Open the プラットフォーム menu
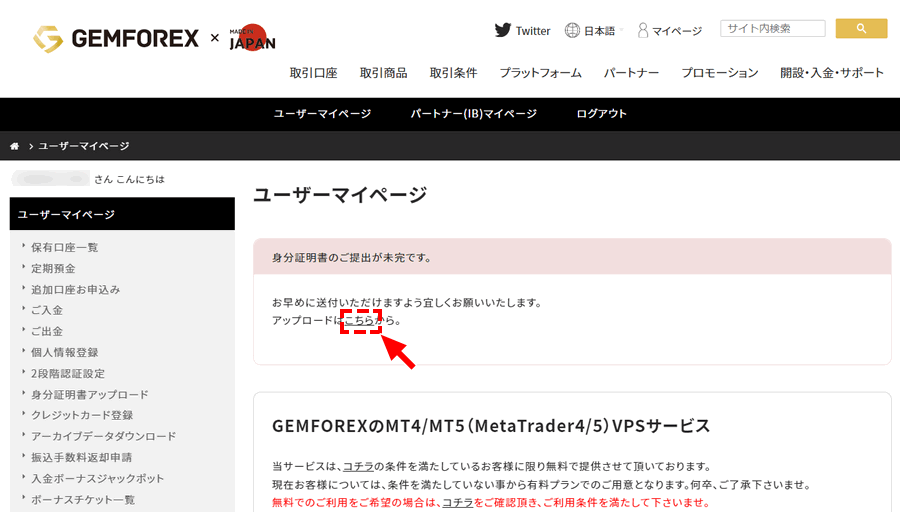The image size is (900, 512). point(540,73)
